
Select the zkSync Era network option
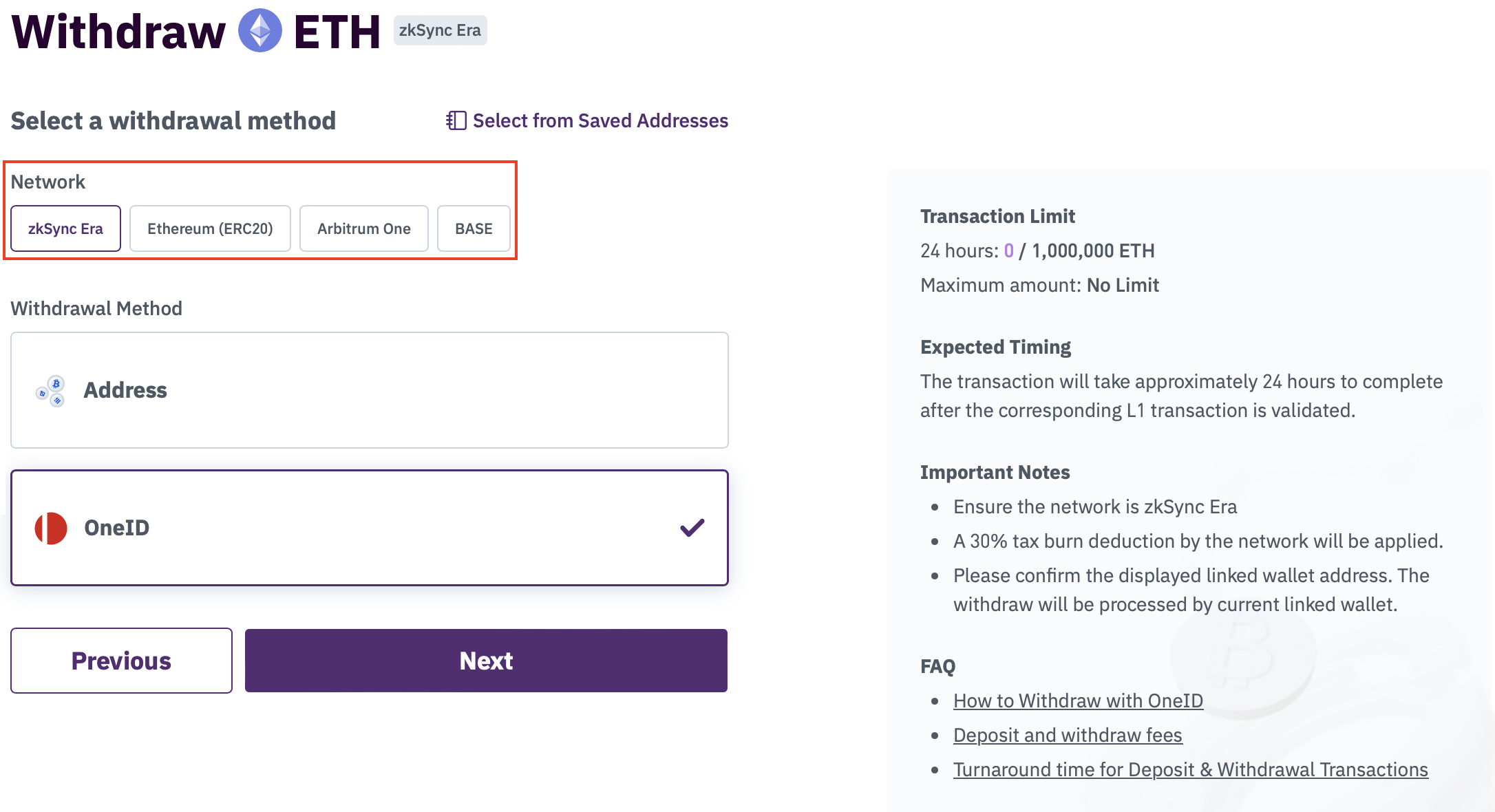click(66, 228)
